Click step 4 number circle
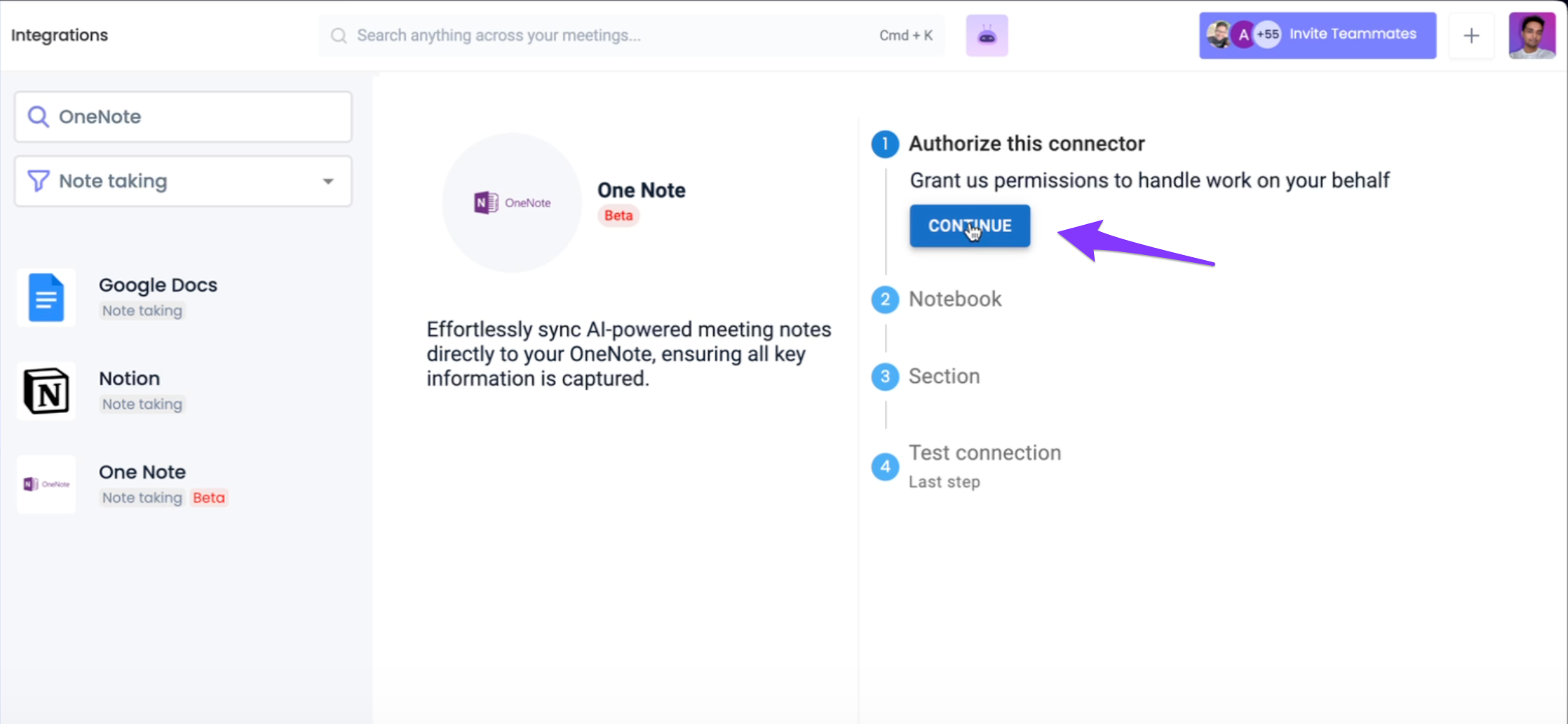This screenshot has height=724, width=1568. click(x=885, y=467)
